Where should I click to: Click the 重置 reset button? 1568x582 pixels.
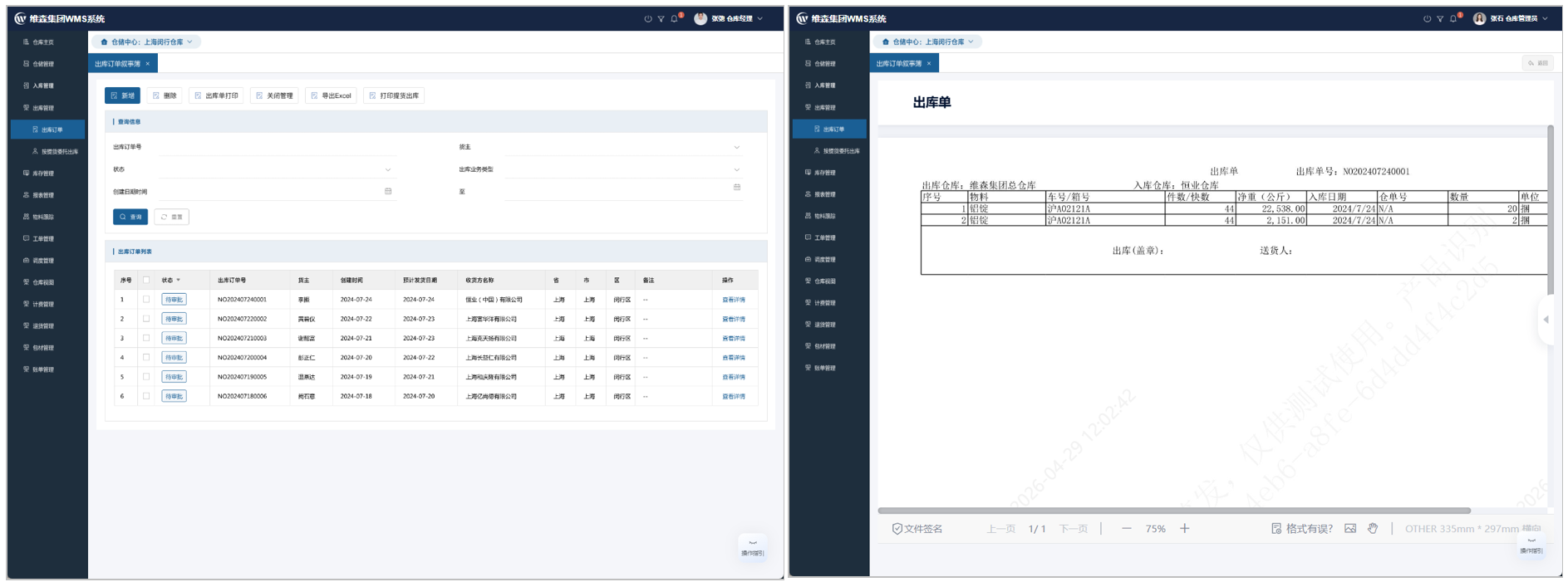(x=172, y=217)
